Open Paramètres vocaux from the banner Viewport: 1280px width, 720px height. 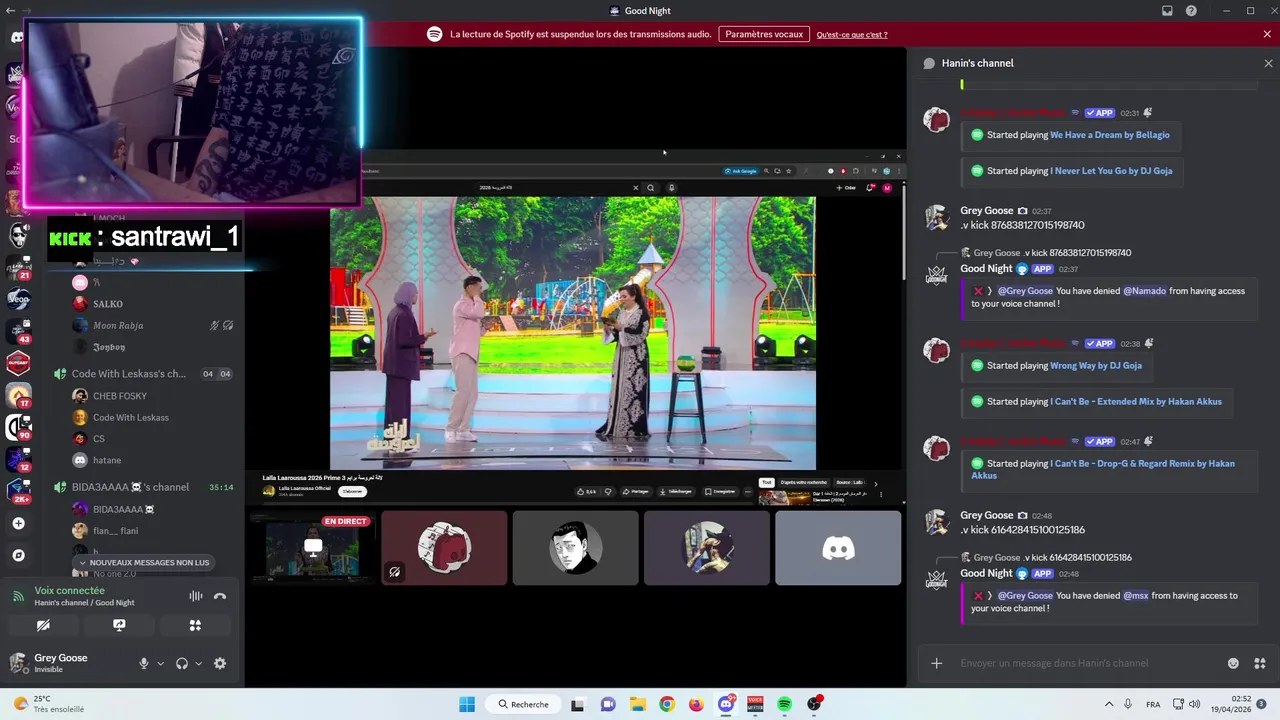coord(764,34)
